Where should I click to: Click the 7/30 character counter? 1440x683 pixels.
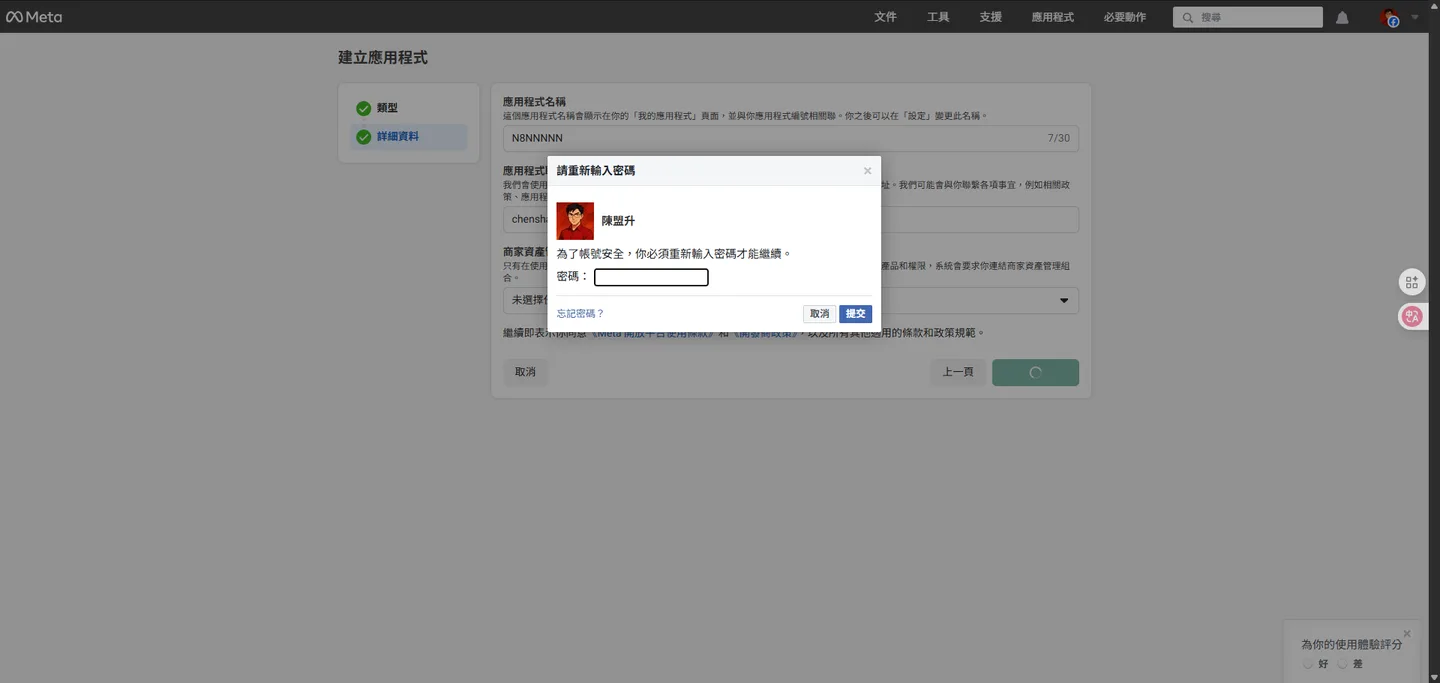pyautogui.click(x=1058, y=138)
